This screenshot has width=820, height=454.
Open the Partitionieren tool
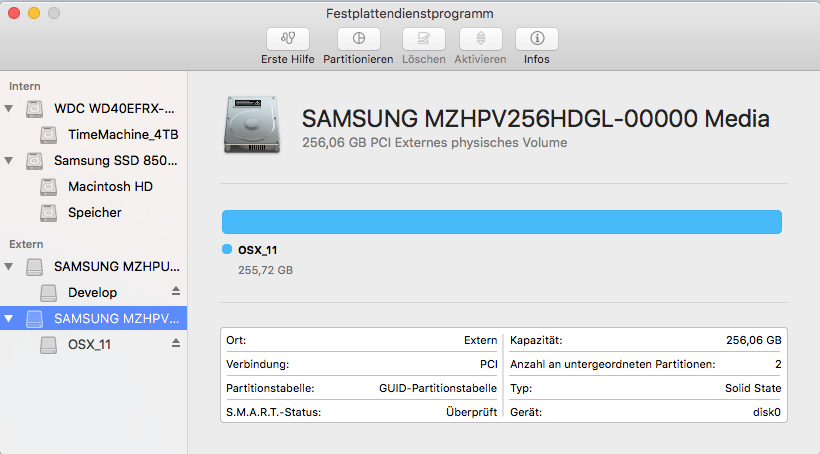coord(358,39)
